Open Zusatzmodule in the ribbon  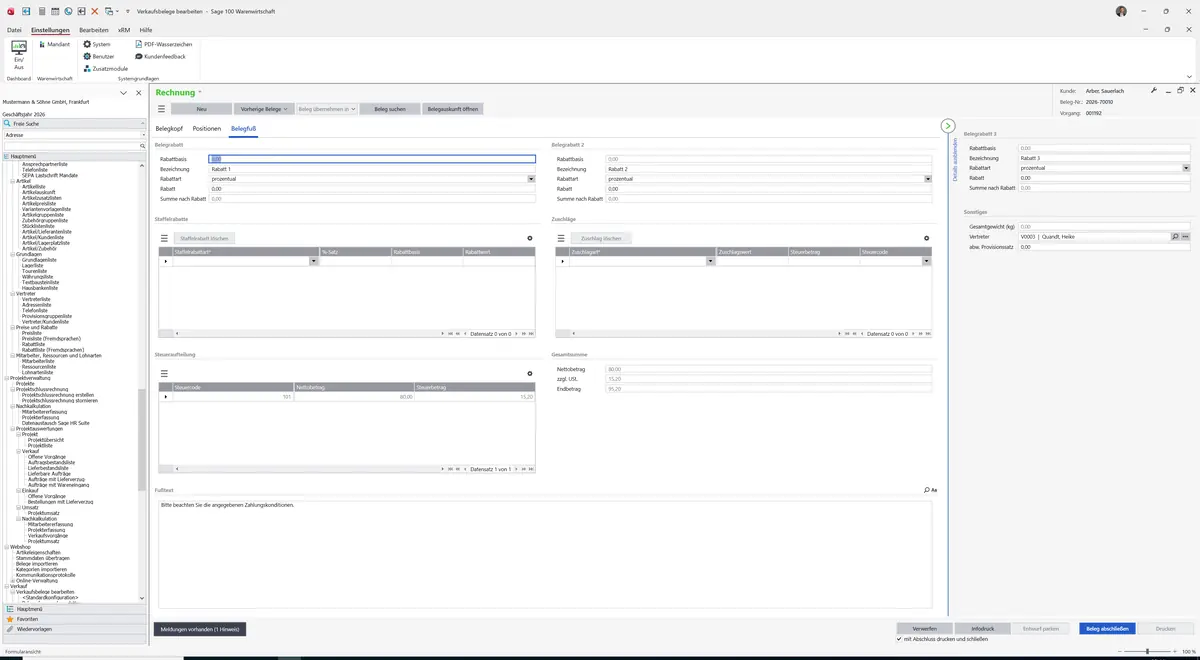click(x=105, y=69)
